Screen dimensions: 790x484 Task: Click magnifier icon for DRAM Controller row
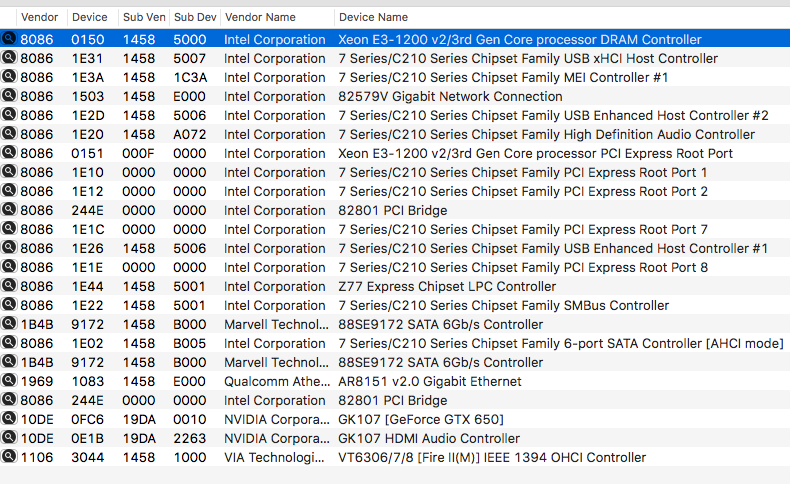10,39
